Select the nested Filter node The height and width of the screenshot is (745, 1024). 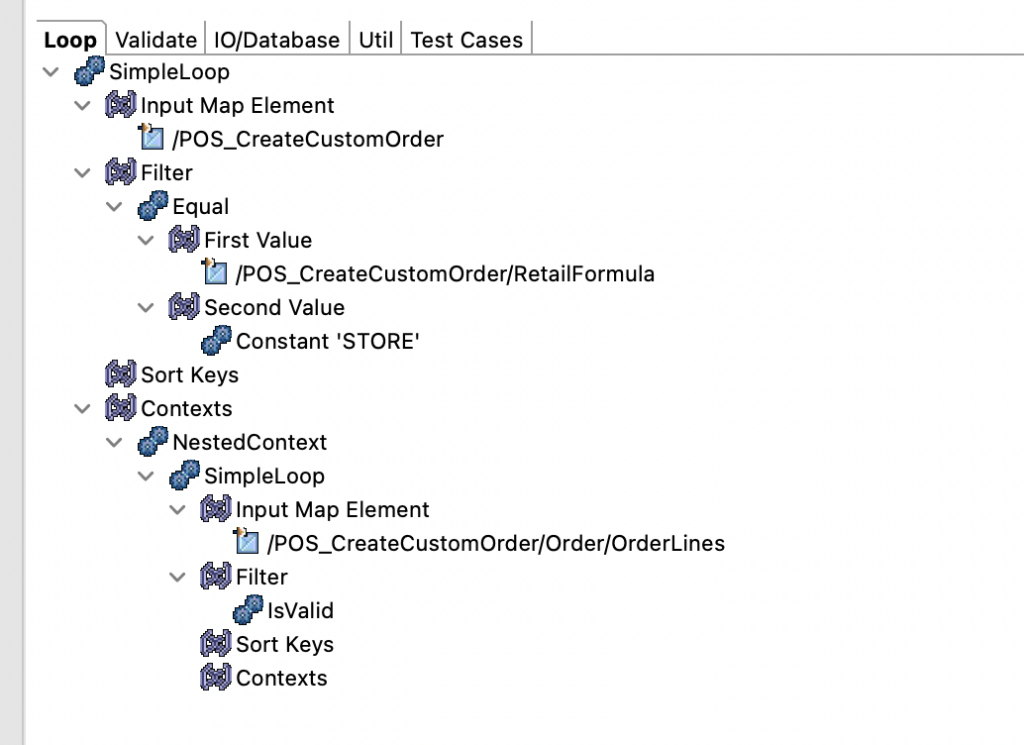263,576
